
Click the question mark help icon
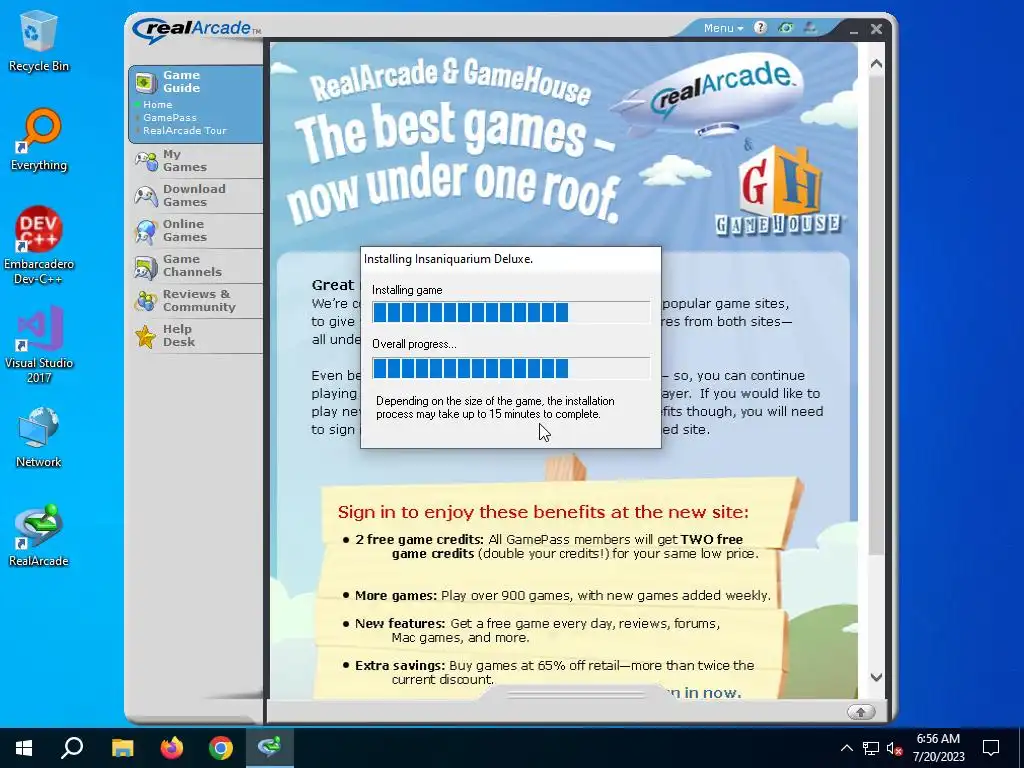coord(760,27)
